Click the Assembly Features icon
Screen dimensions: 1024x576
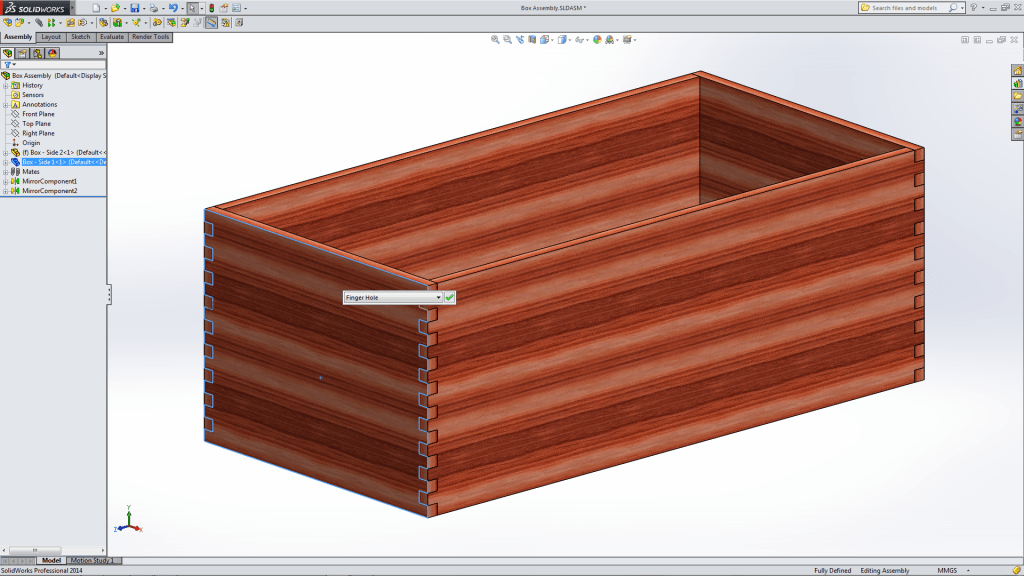coord(117,22)
